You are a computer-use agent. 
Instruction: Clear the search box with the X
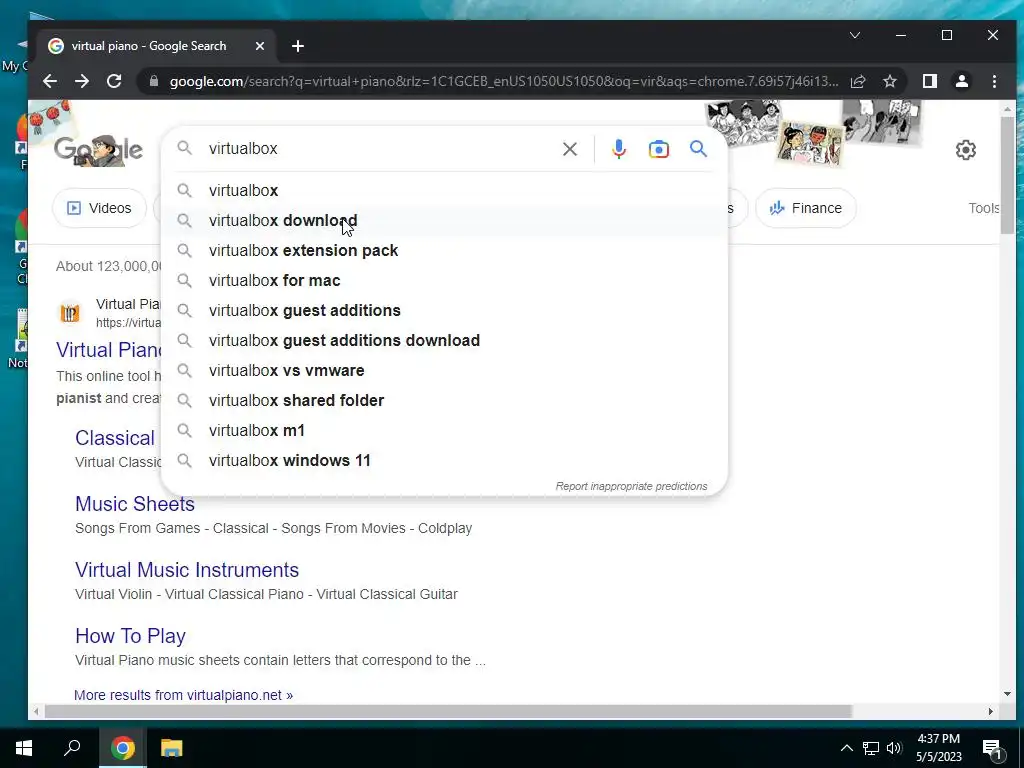(x=569, y=149)
